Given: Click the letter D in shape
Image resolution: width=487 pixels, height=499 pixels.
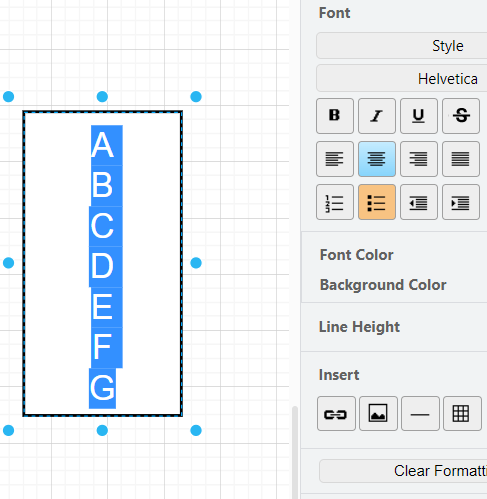Looking at the screenshot, I should click(x=102, y=266).
